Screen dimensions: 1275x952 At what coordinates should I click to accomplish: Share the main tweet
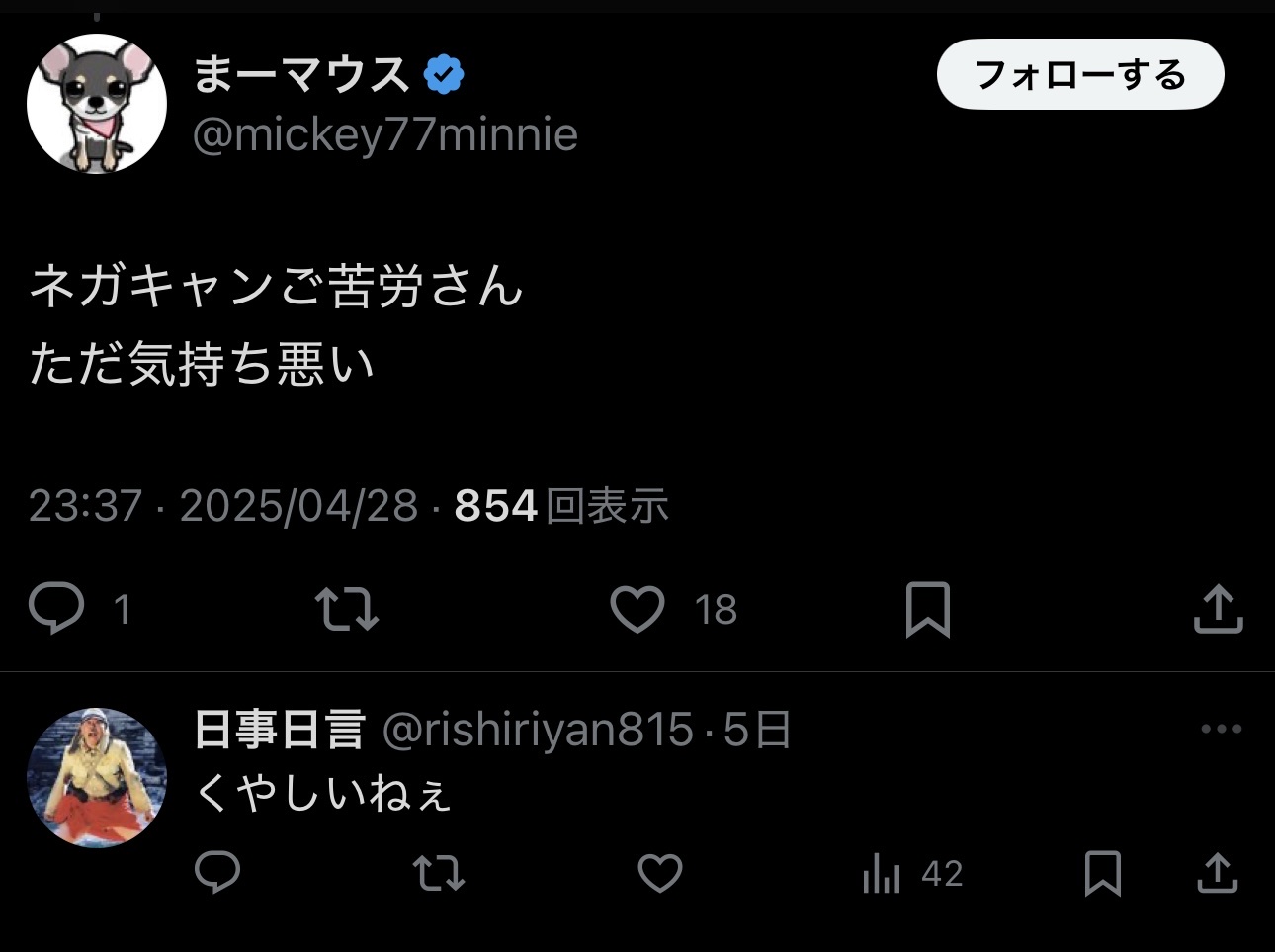point(1218,609)
